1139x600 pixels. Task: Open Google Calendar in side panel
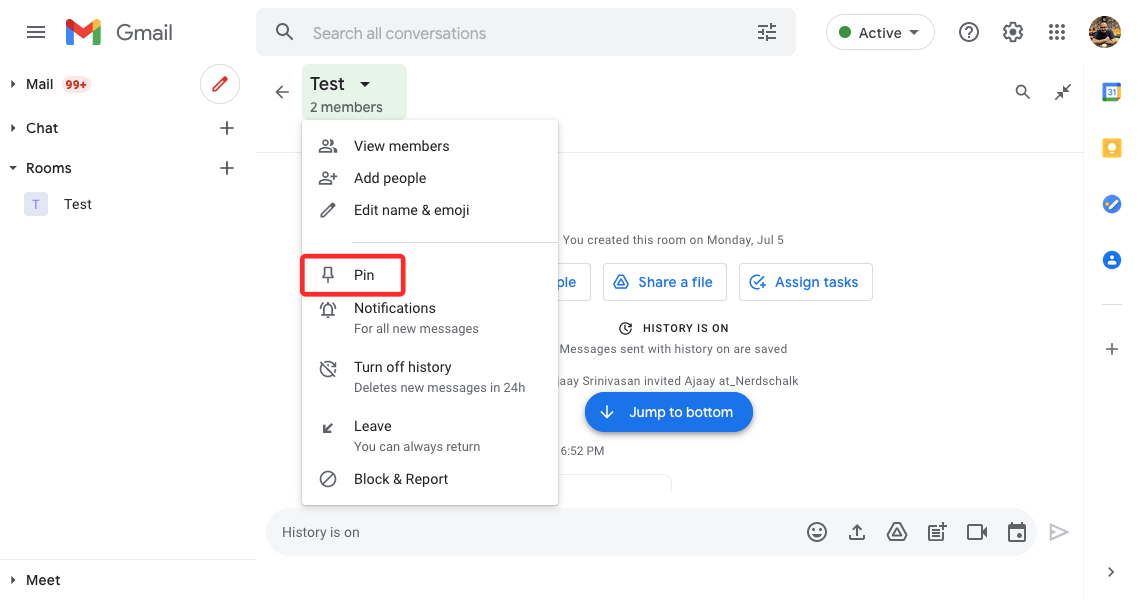tap(1111, 92)
